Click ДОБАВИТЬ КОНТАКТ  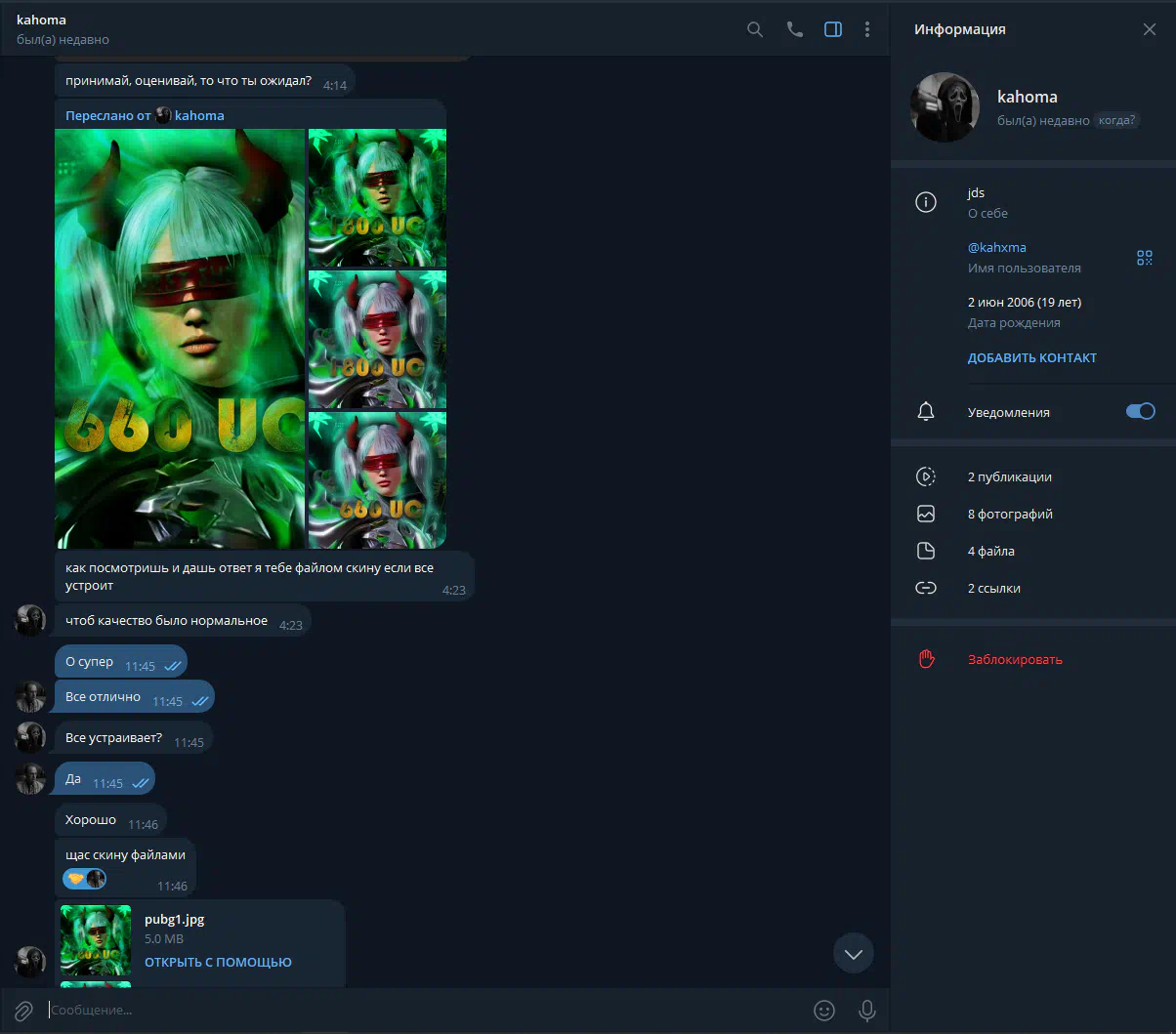click(x=1031, y=357)
